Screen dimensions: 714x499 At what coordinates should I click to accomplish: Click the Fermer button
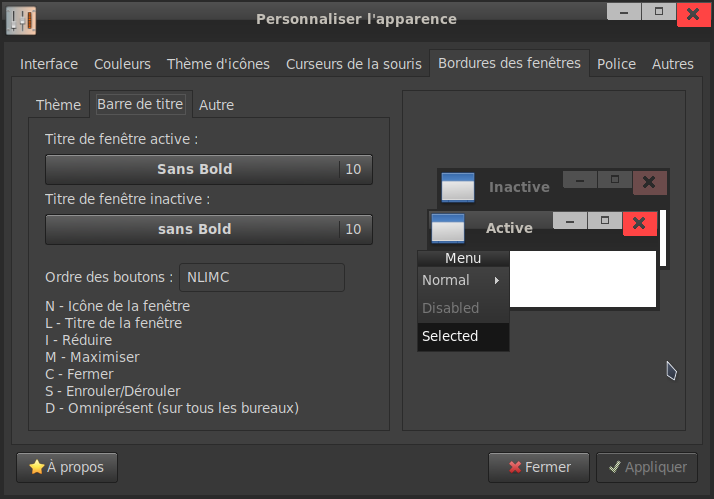point(539,467)
